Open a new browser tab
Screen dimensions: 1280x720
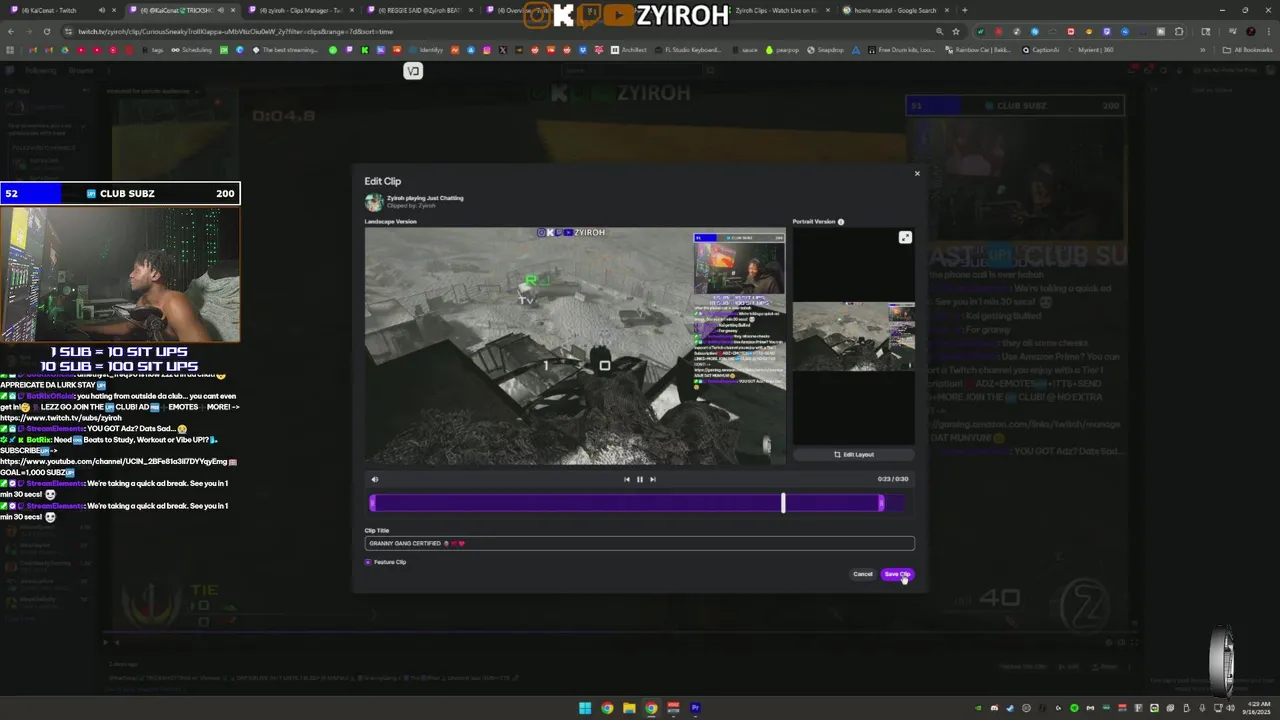click(x=964, y=10)
